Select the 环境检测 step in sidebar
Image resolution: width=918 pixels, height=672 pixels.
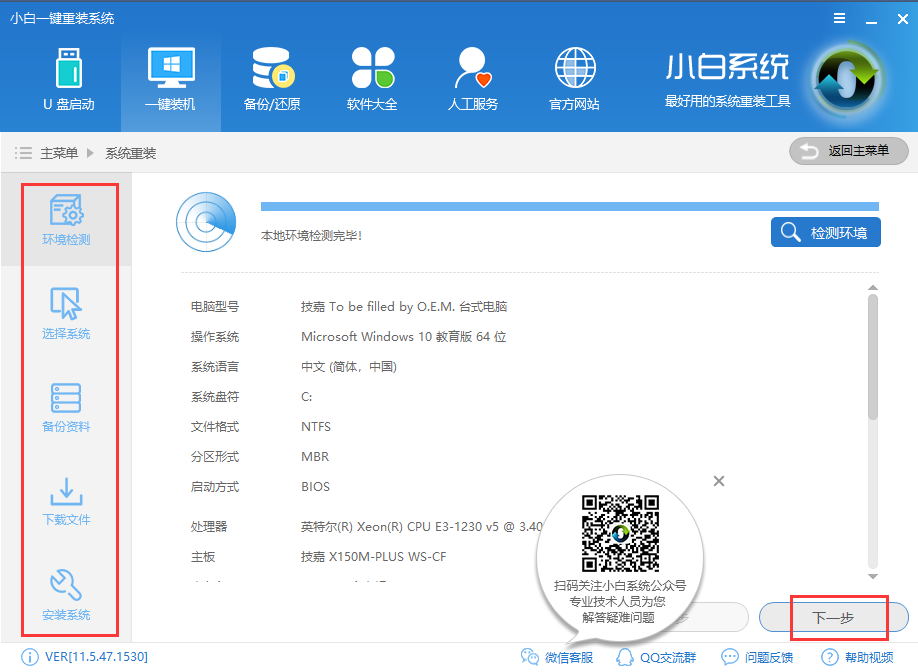66,218
